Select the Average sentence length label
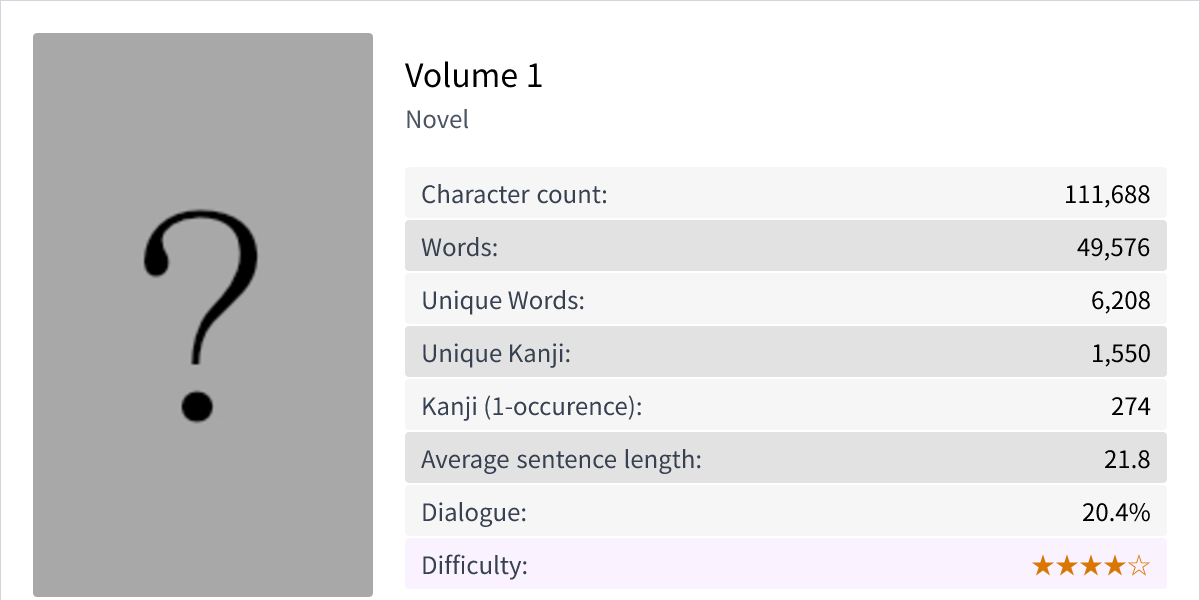Viewport: 1200px width, 600px height. pos(561,460)
